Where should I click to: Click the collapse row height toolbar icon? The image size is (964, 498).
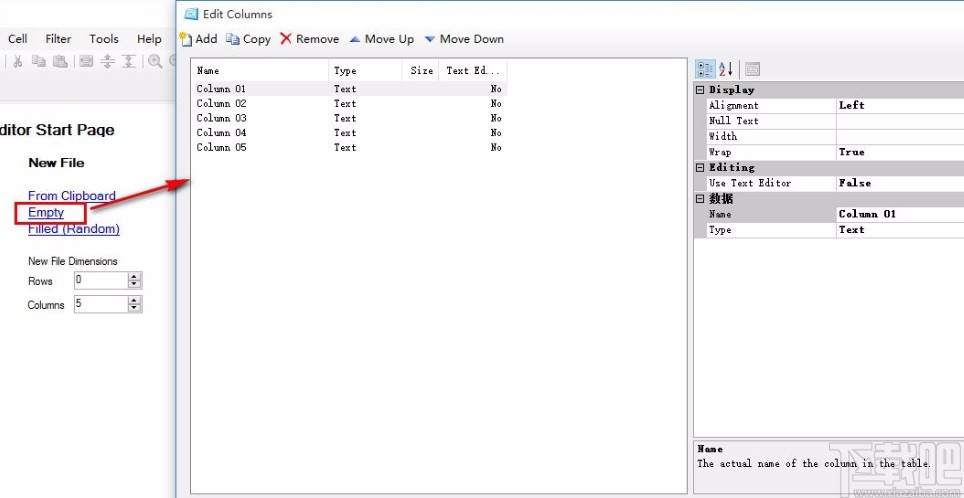(x=128, y=61)
